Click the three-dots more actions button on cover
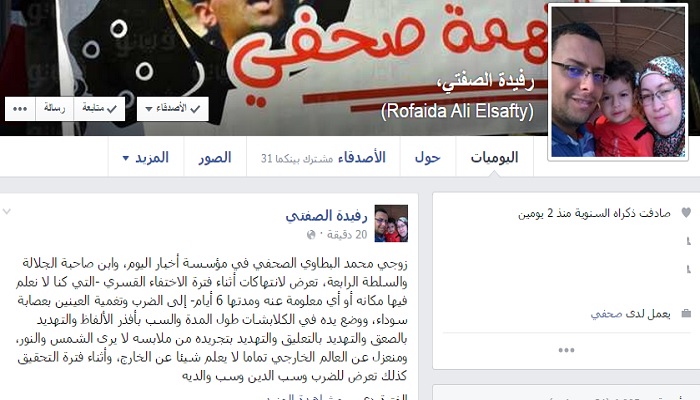 20,109
